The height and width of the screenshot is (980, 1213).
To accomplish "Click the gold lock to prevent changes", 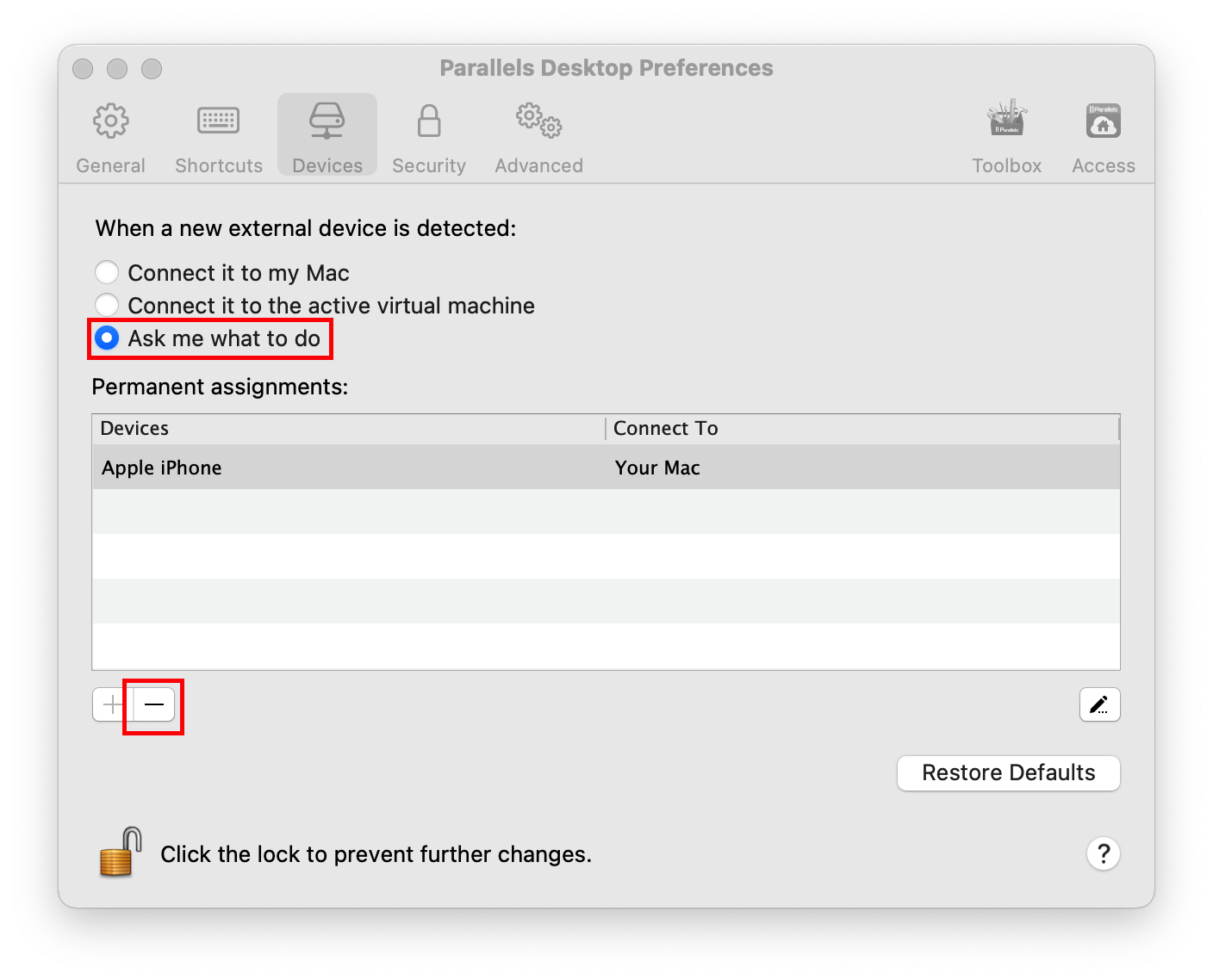I will 120,853.
